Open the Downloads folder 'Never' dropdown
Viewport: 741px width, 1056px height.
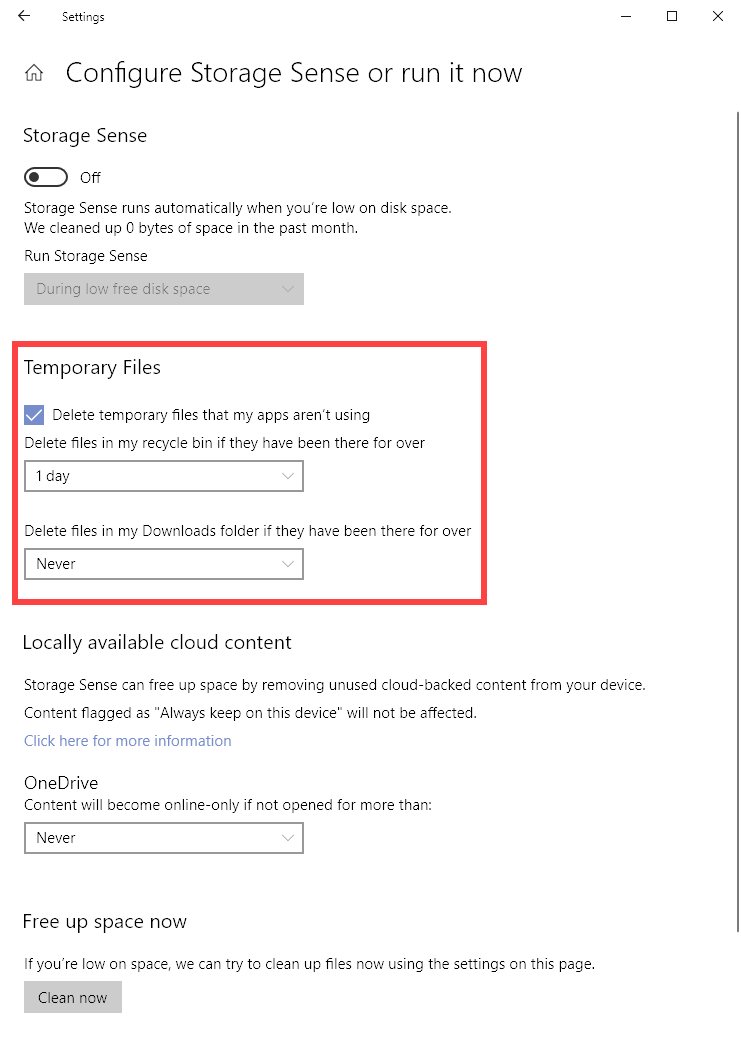[x=164, y=564]
